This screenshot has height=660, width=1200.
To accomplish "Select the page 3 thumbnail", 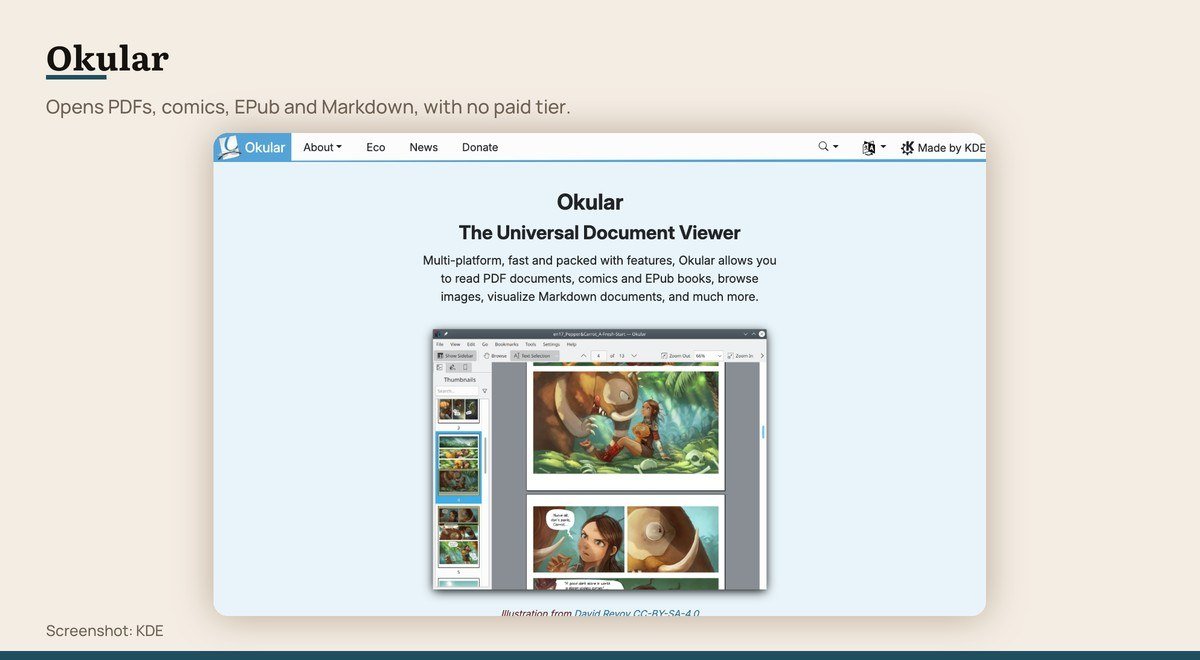I will pos(458,410).
